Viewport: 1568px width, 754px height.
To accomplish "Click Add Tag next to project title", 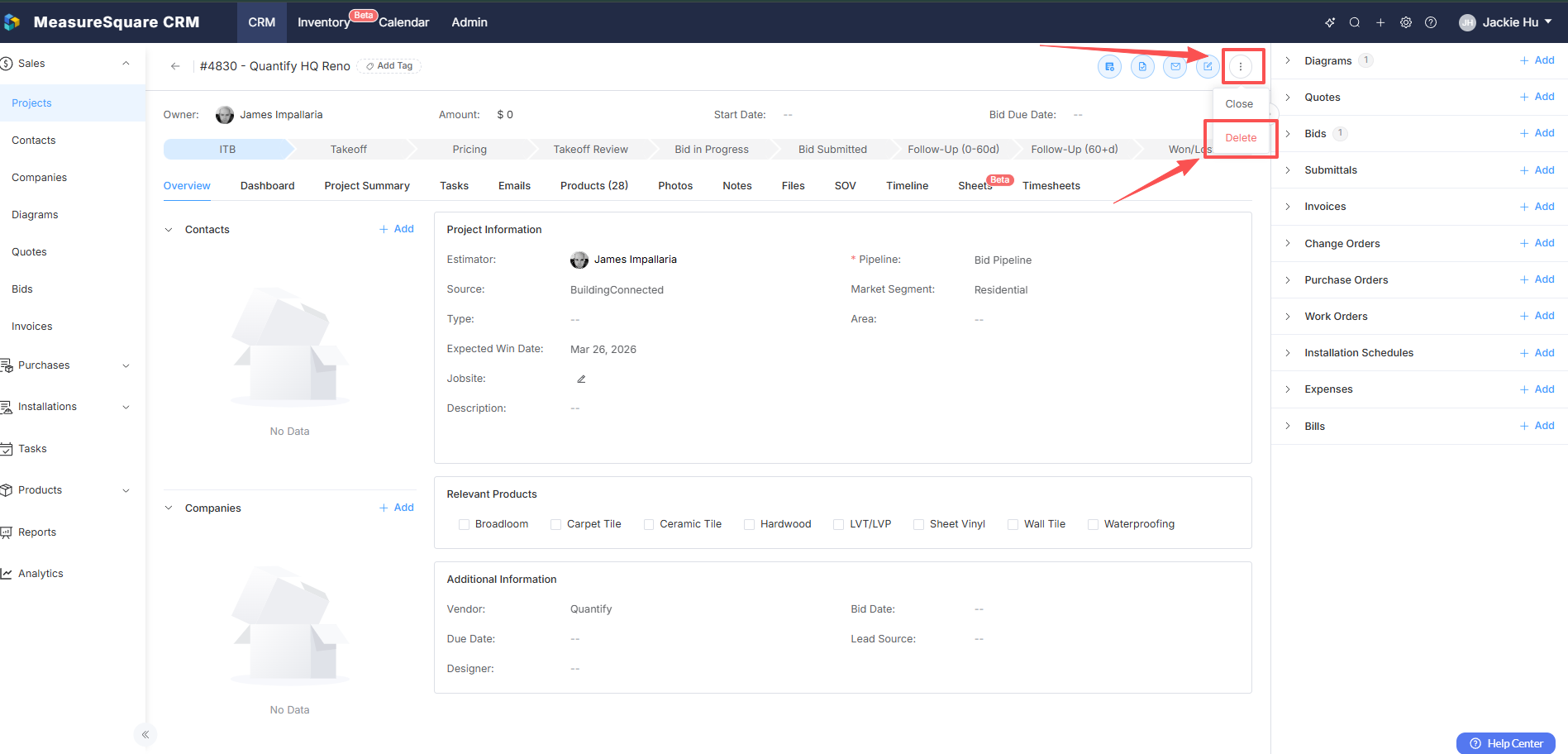I will coord(389,66).
